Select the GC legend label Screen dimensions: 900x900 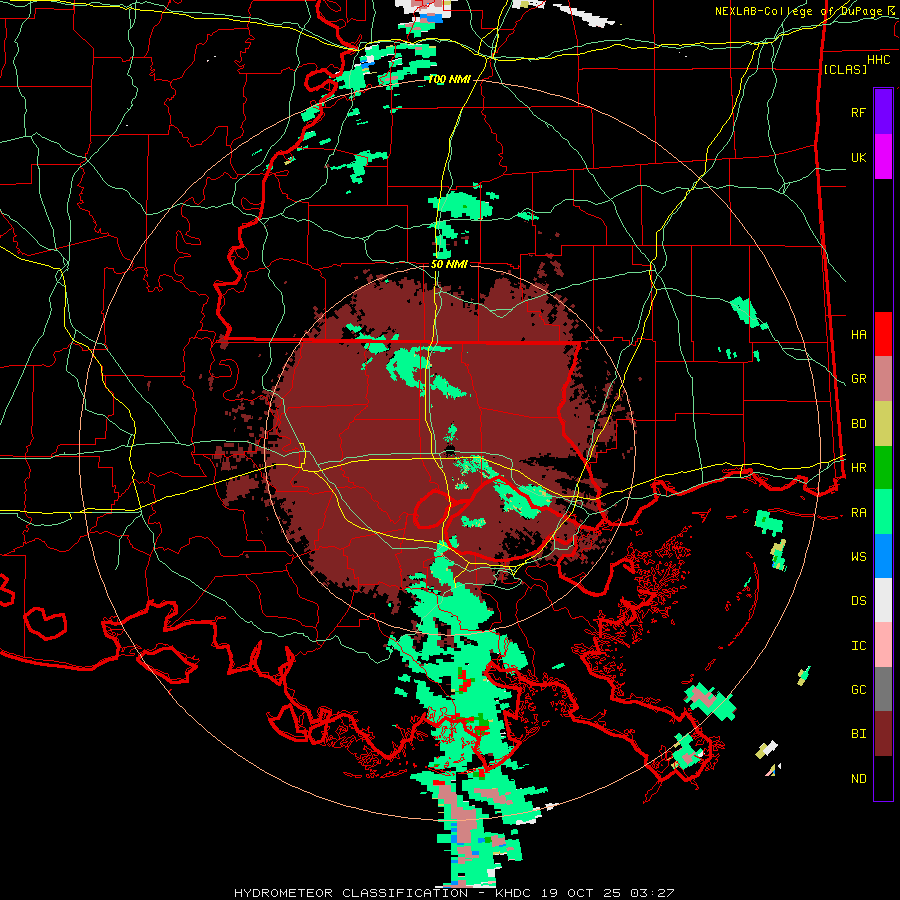pyautogui.click(x=858, y=690)
